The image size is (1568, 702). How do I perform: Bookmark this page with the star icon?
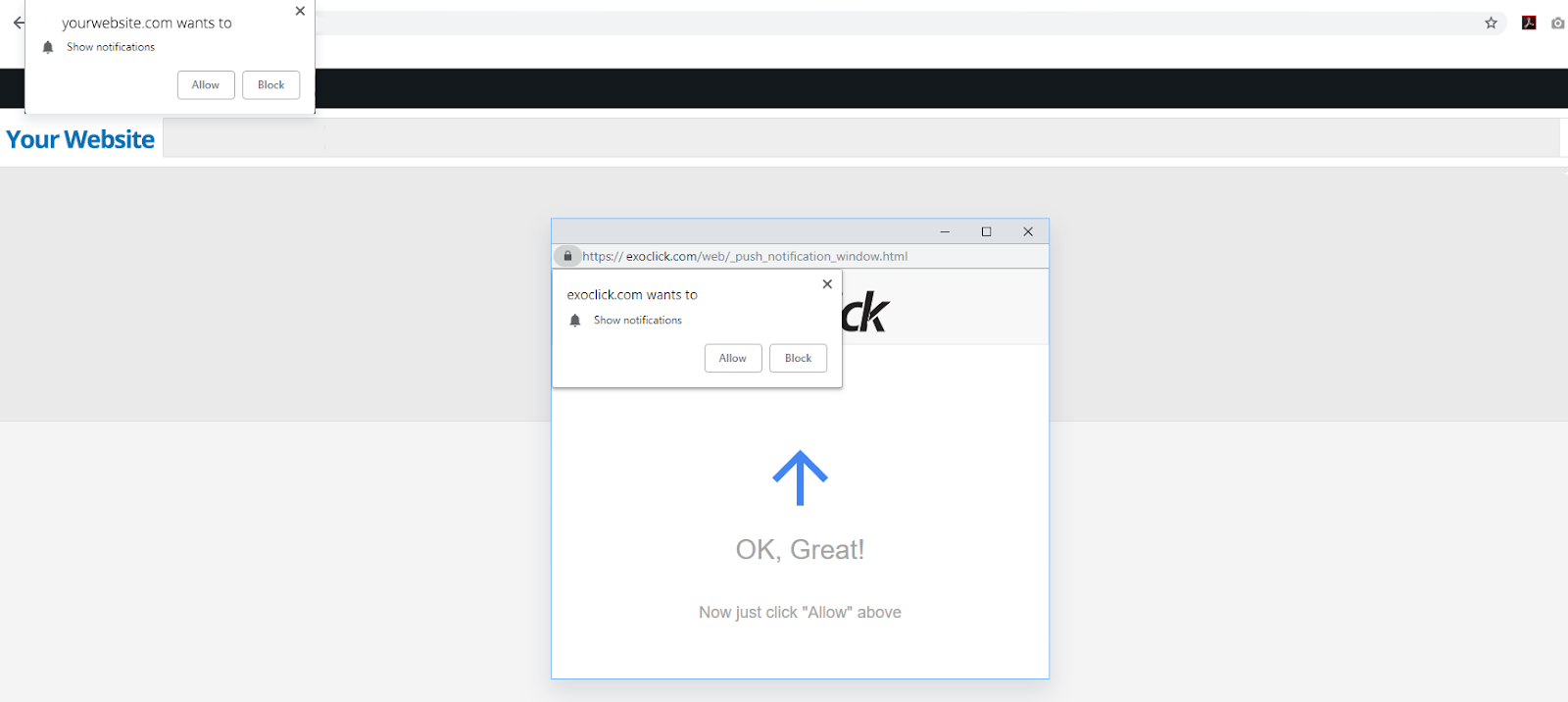pyautogui.click(x=1491, y=23)
